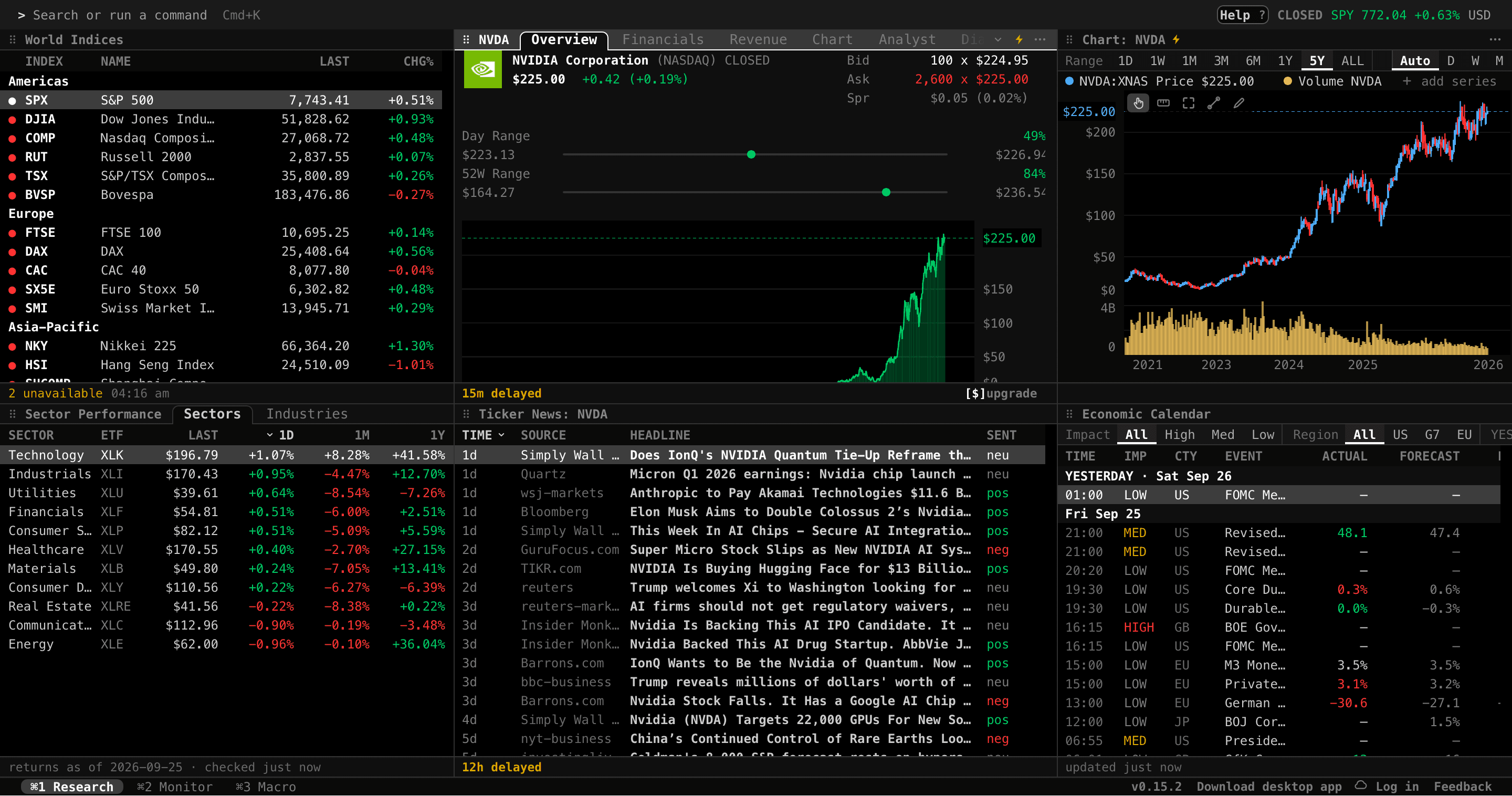
Task: Click the upgrade link under the NVDA chart
Action: (1001, 393)
